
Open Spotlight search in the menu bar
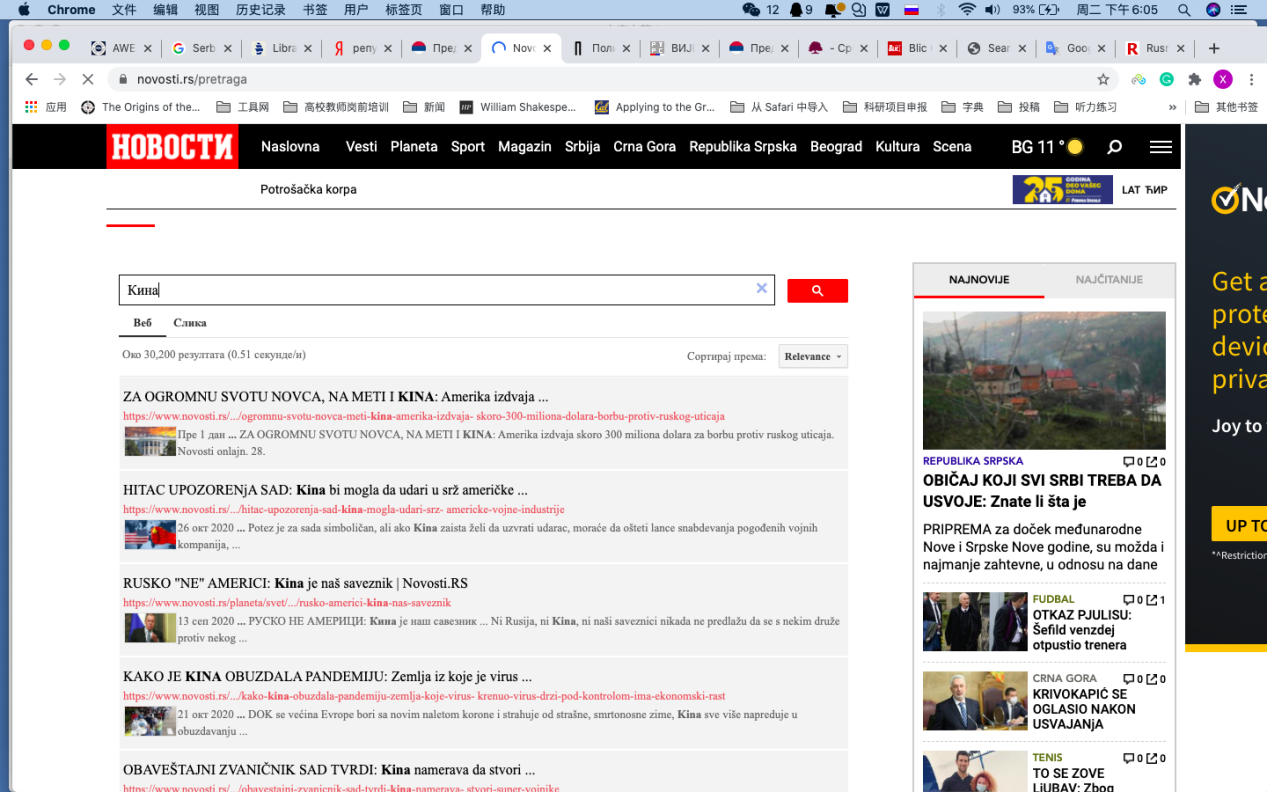(1184, 9)
